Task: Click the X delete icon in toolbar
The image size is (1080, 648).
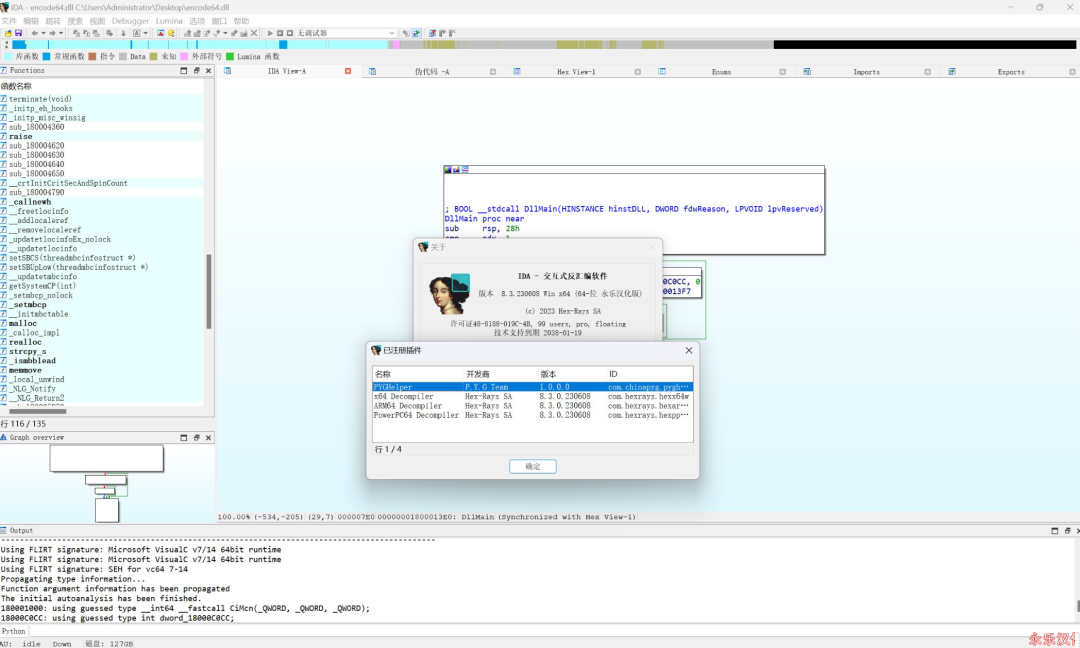Action: click(253, 33)
